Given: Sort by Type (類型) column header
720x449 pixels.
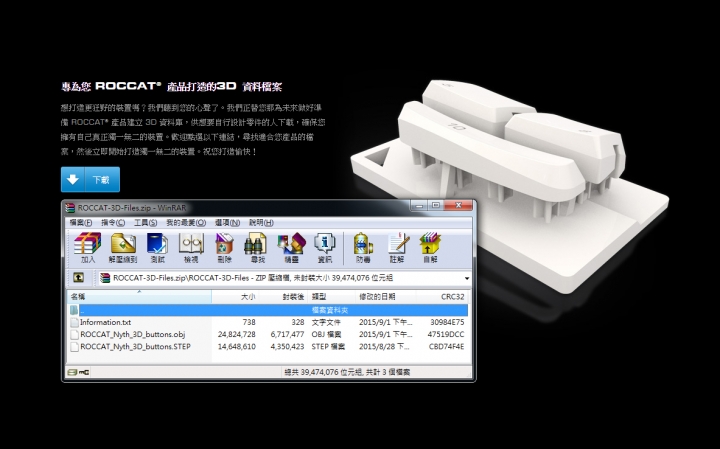Looking at the screenshot, I should click(332, 297).
